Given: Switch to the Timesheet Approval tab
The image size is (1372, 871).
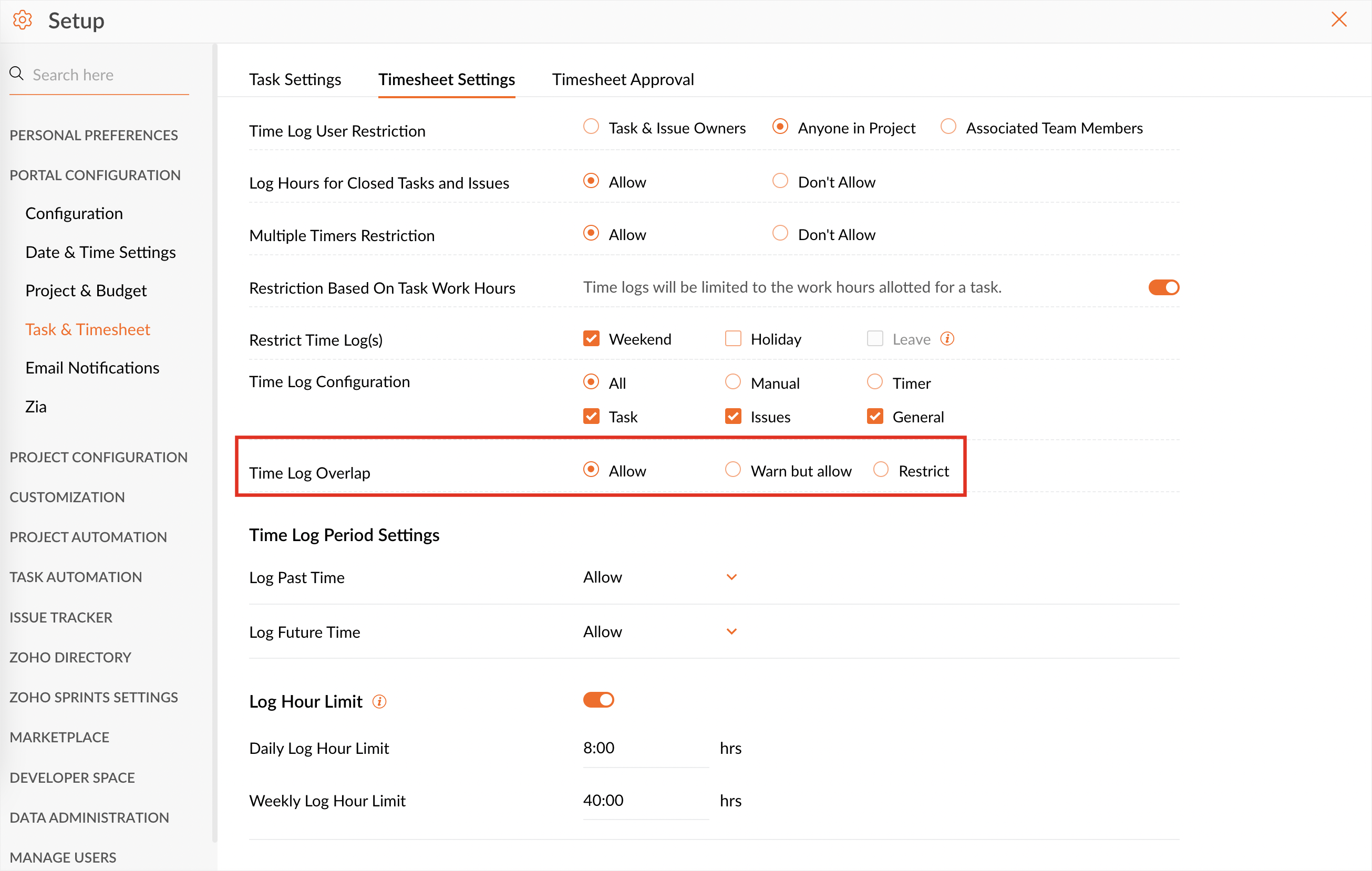Looking at the screenshot, I should pyautogui.click(x=623, y=80).
